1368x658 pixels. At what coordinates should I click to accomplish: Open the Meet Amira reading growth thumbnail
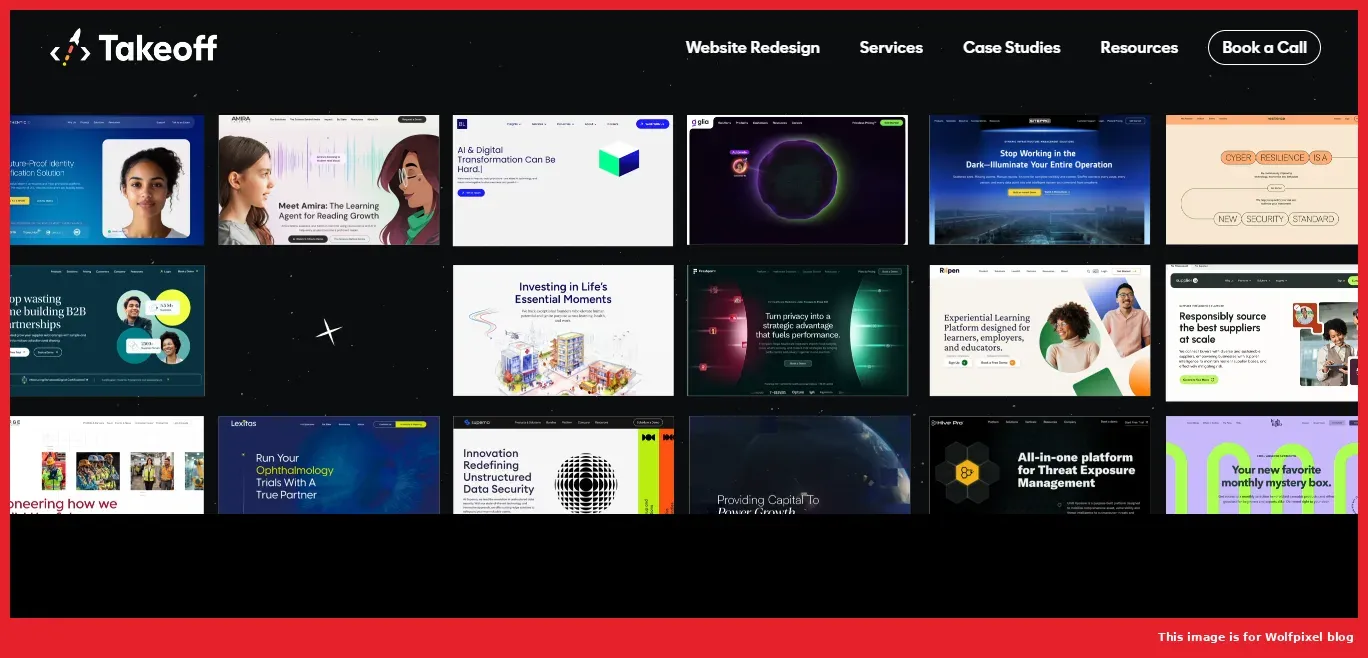click(x=329, y=180)
